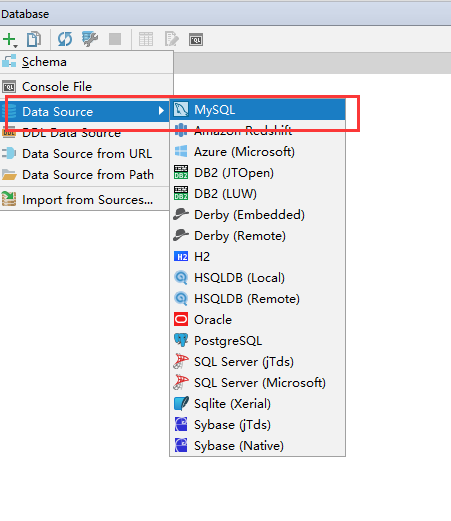
Task: Click the Synchronize refresh icon
Action: [x=65, y=39]
